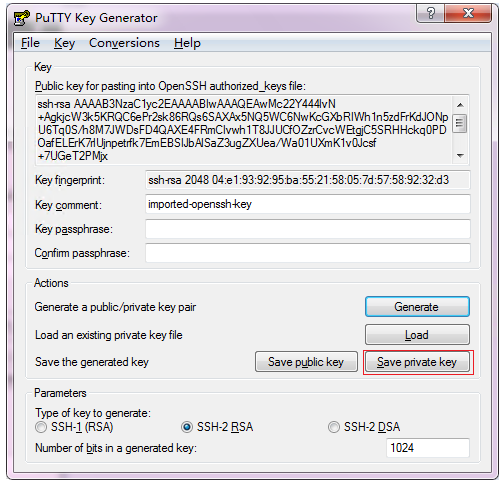Select the SSH-1 (RSA) key type

coord(41,427)
